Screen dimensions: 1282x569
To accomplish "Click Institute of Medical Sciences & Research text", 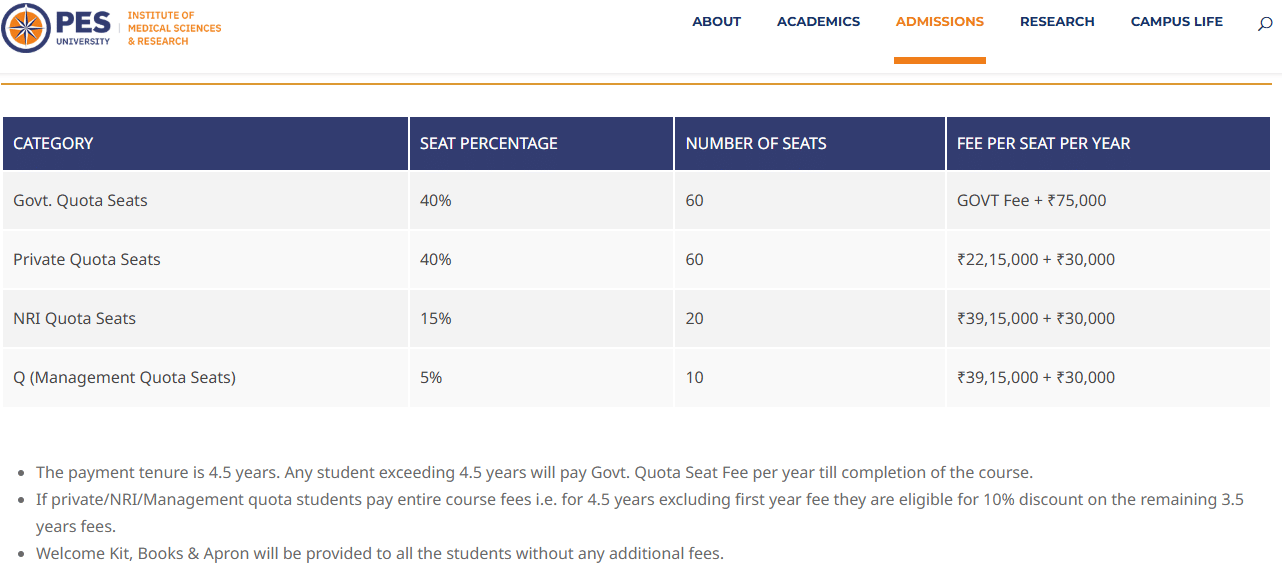I will [174, 28].
